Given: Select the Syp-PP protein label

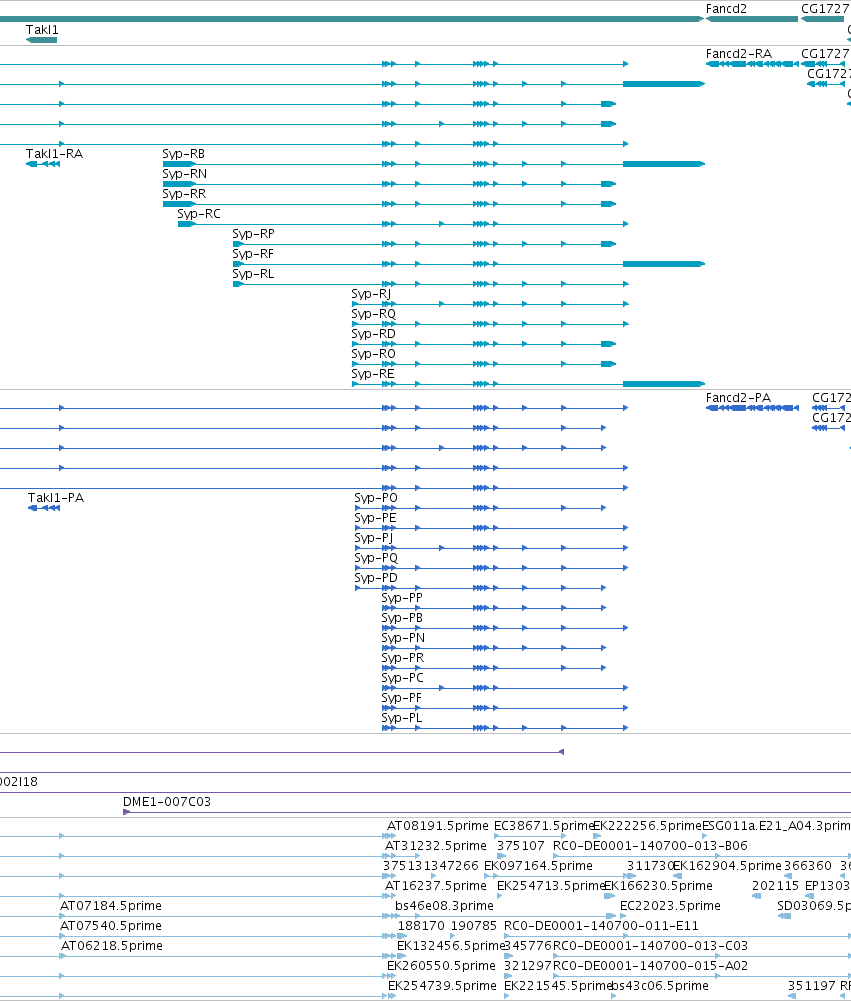Looking at the screenshot, I should 402,598.
